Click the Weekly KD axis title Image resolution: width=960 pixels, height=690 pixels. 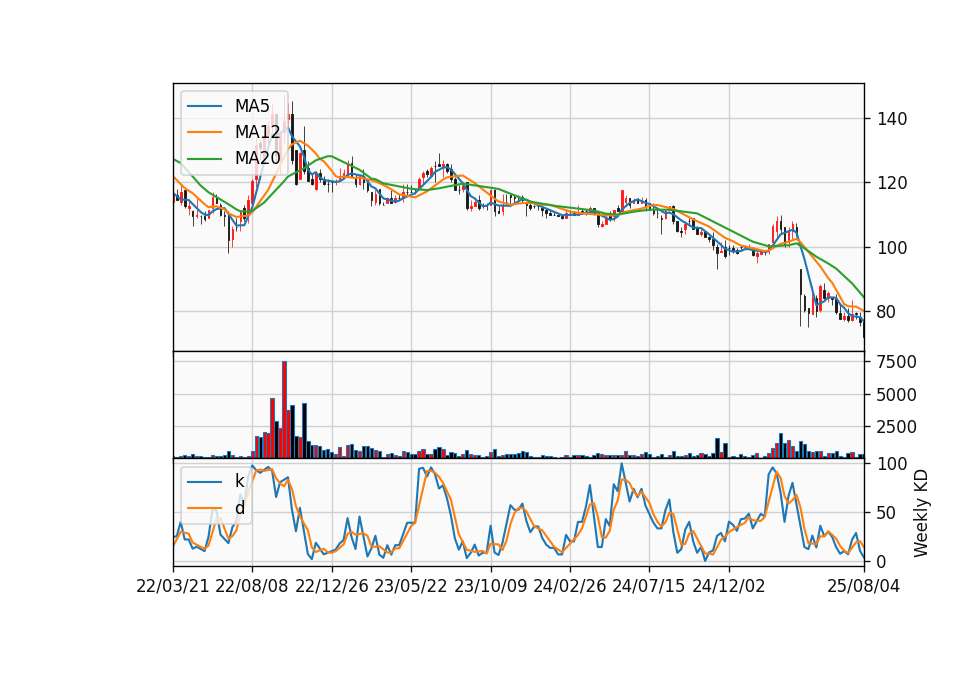click(x=921, y=513)
